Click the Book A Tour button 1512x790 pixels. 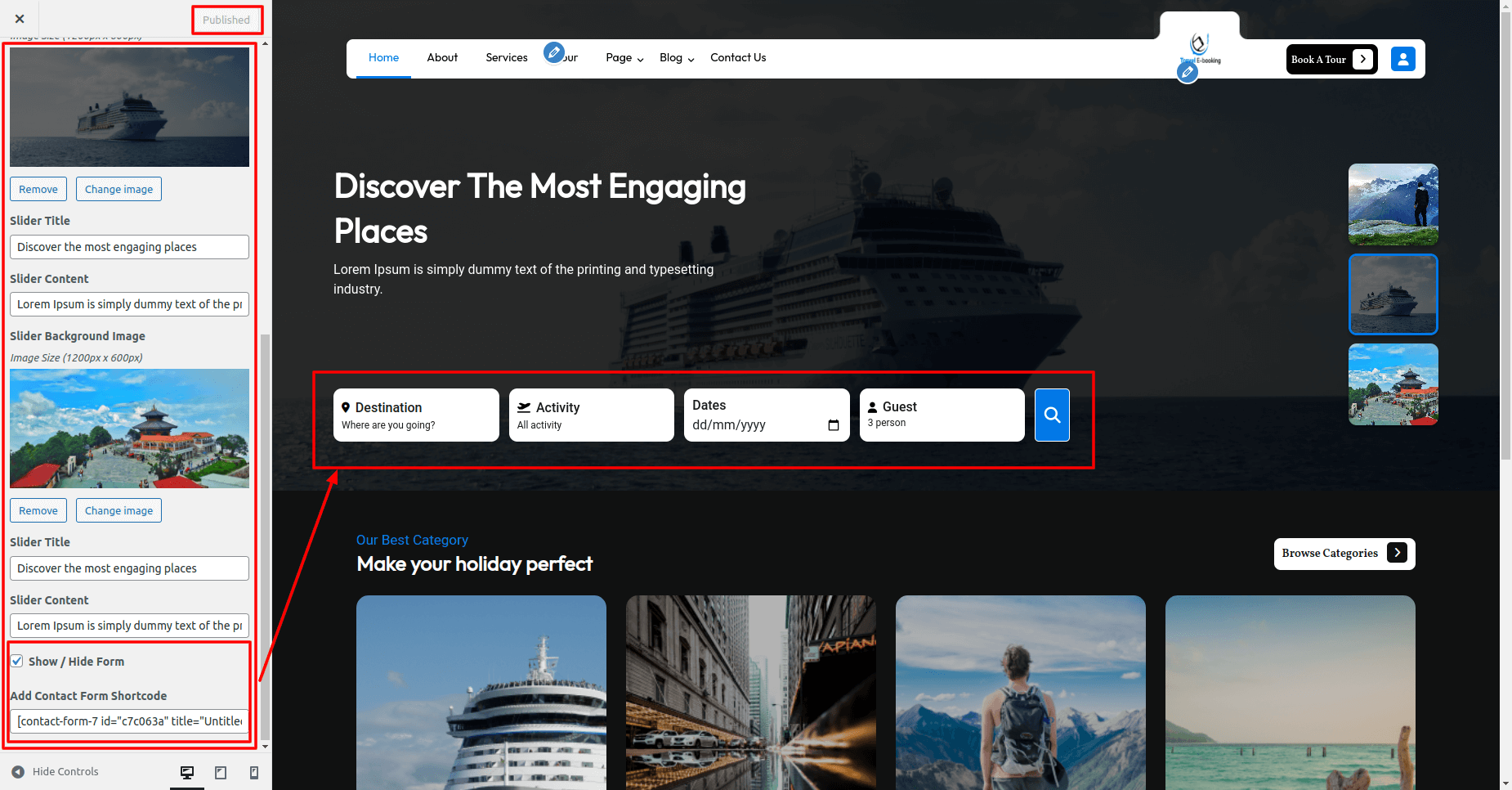tap(1331, 59)
